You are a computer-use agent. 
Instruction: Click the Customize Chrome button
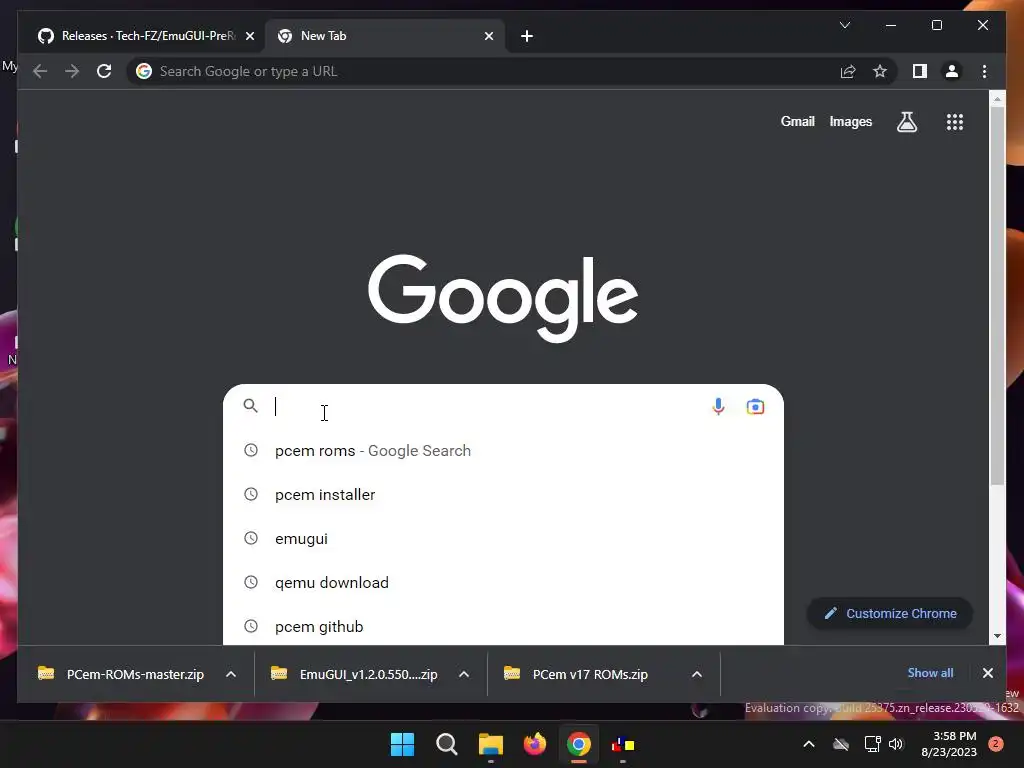(x=890, y=613)
